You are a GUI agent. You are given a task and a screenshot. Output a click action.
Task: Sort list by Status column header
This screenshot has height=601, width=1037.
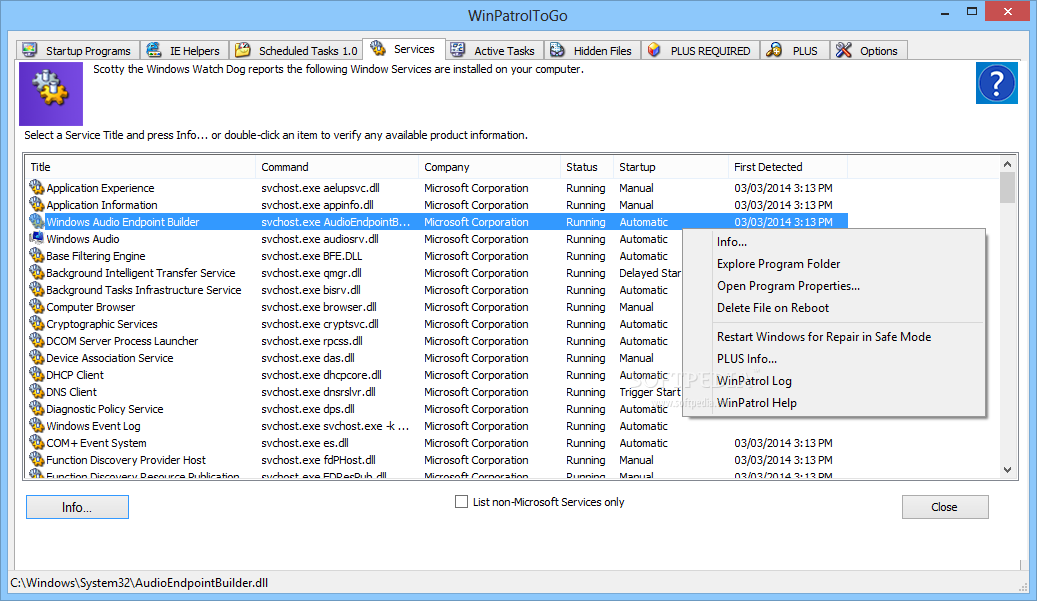(x=587, y=167)
